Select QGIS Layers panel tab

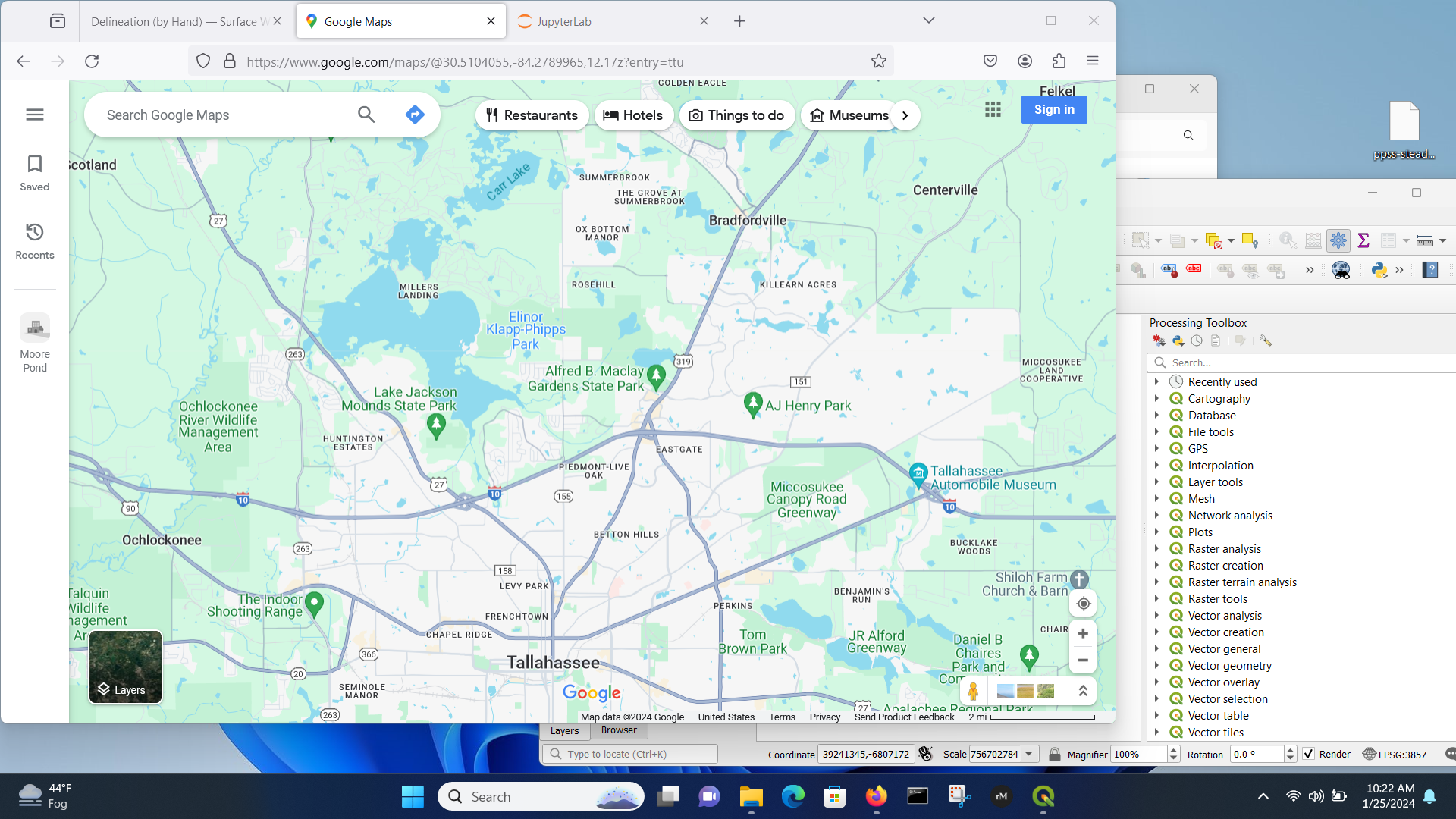564,730
